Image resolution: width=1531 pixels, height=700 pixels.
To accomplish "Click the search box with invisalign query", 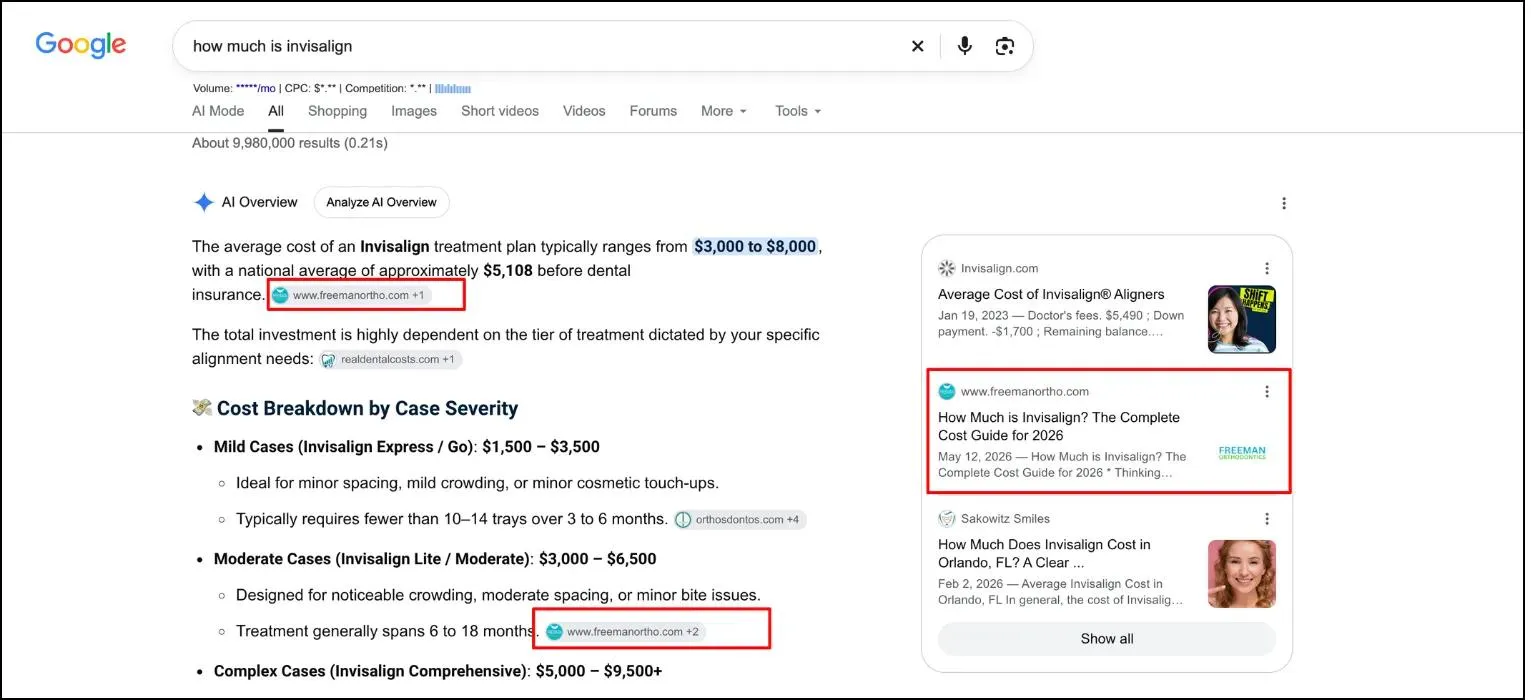I will click(602, 46).
